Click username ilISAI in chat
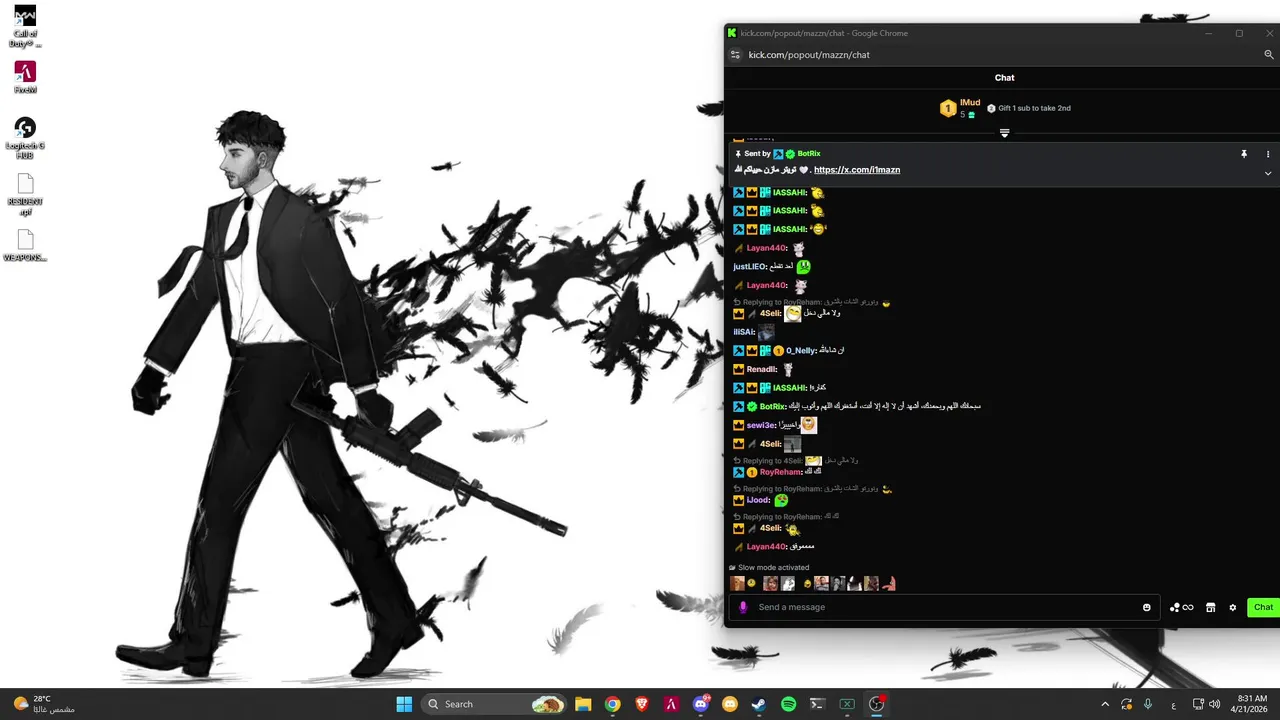The image size is (1280, 720). [743, 332]
